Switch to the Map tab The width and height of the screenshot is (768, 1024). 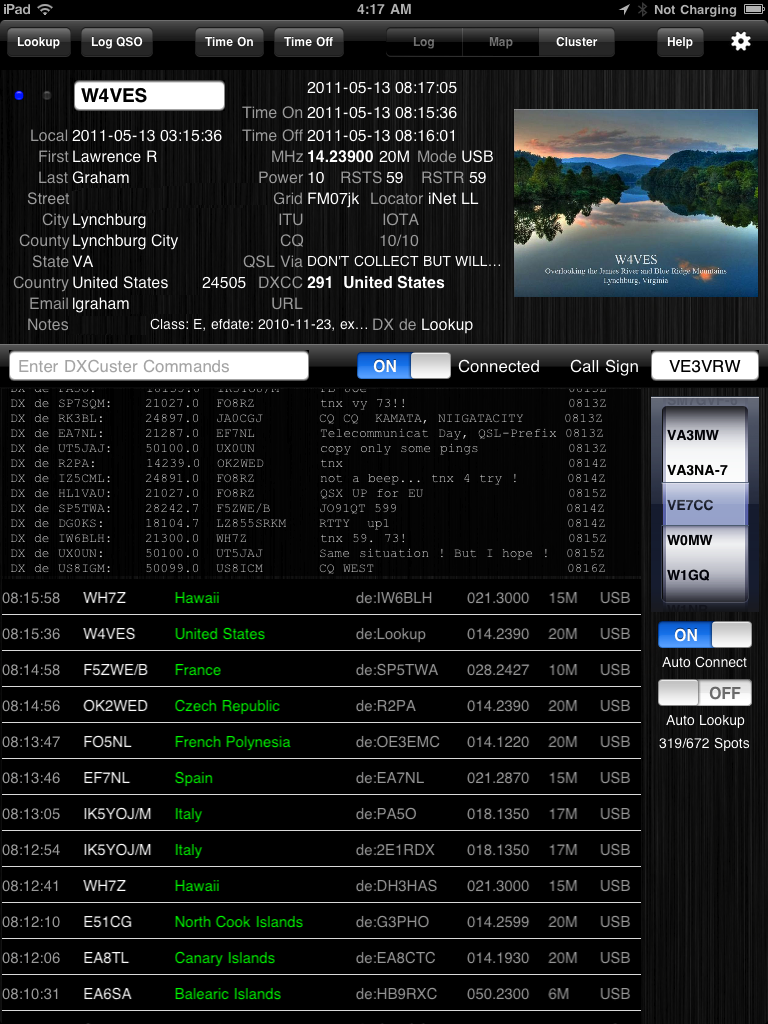point(500,42)
